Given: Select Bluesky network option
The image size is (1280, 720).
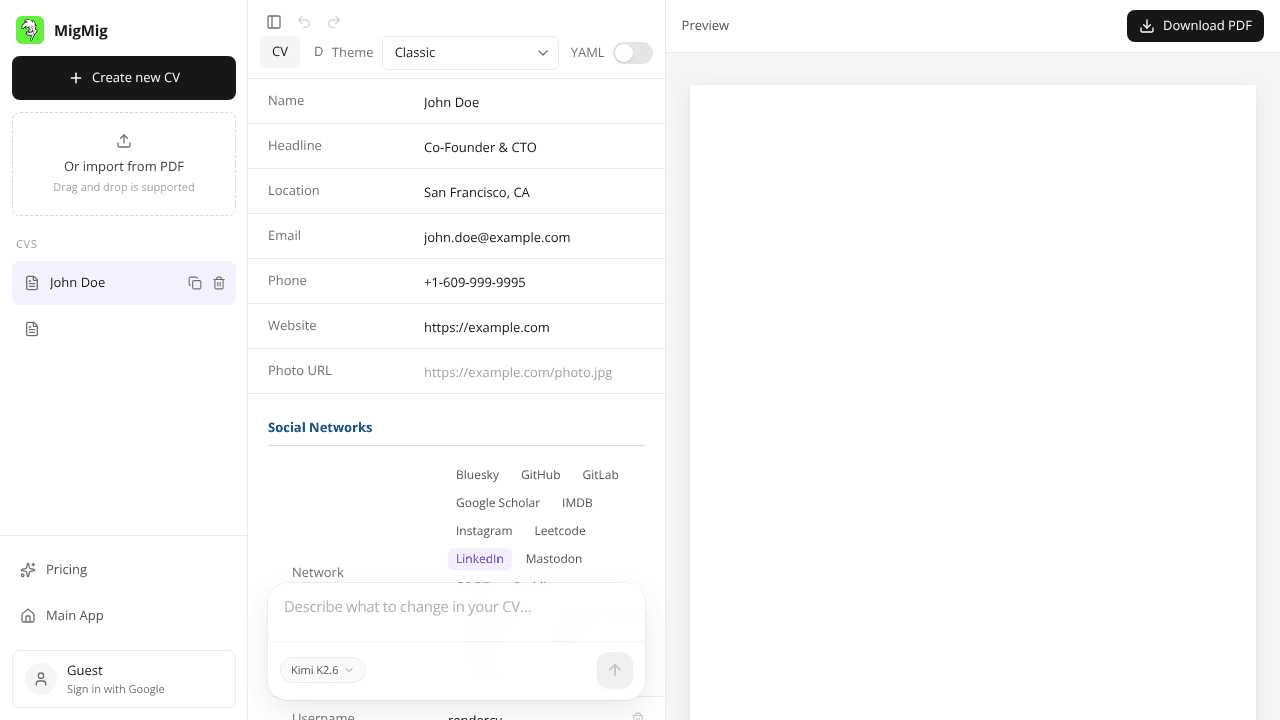Looking at the screenshot, I should (477, 475).
